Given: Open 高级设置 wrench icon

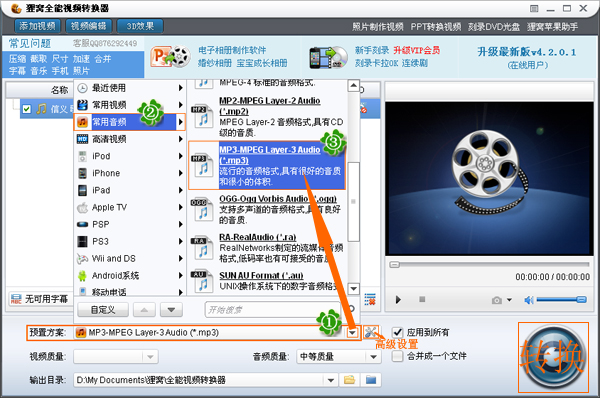Looking at the screenshot, I should coord(370,332).
